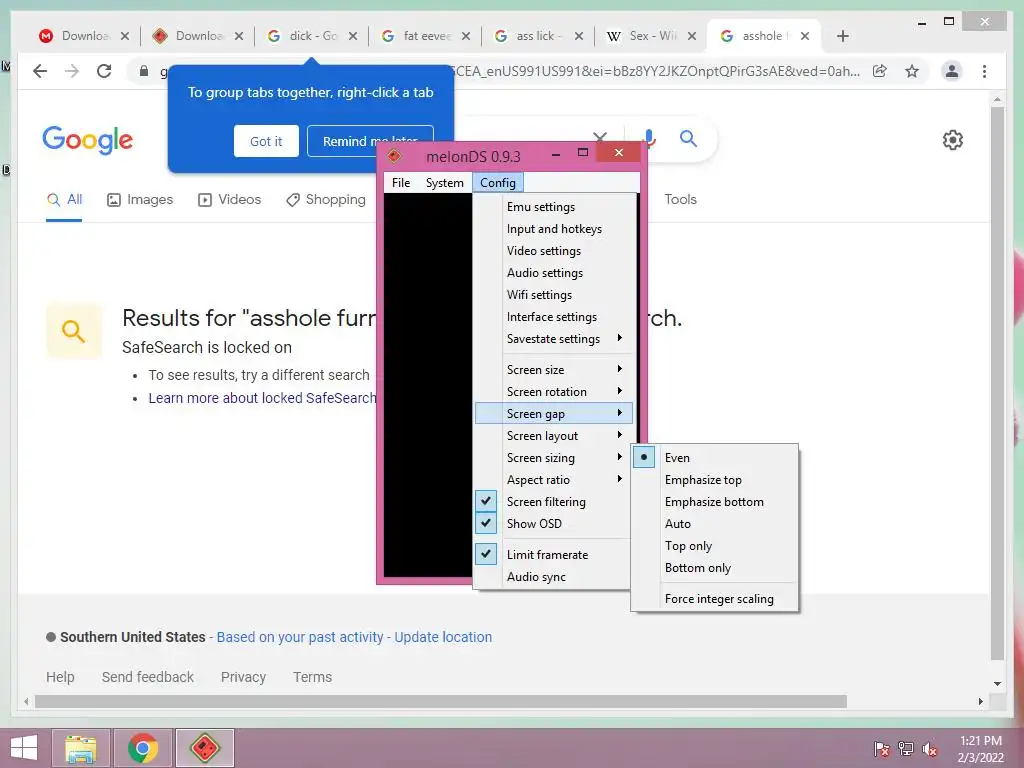Select Even screen sizing
The width and height of the screenshot is (1024, 768).
(x=714, y=458)
